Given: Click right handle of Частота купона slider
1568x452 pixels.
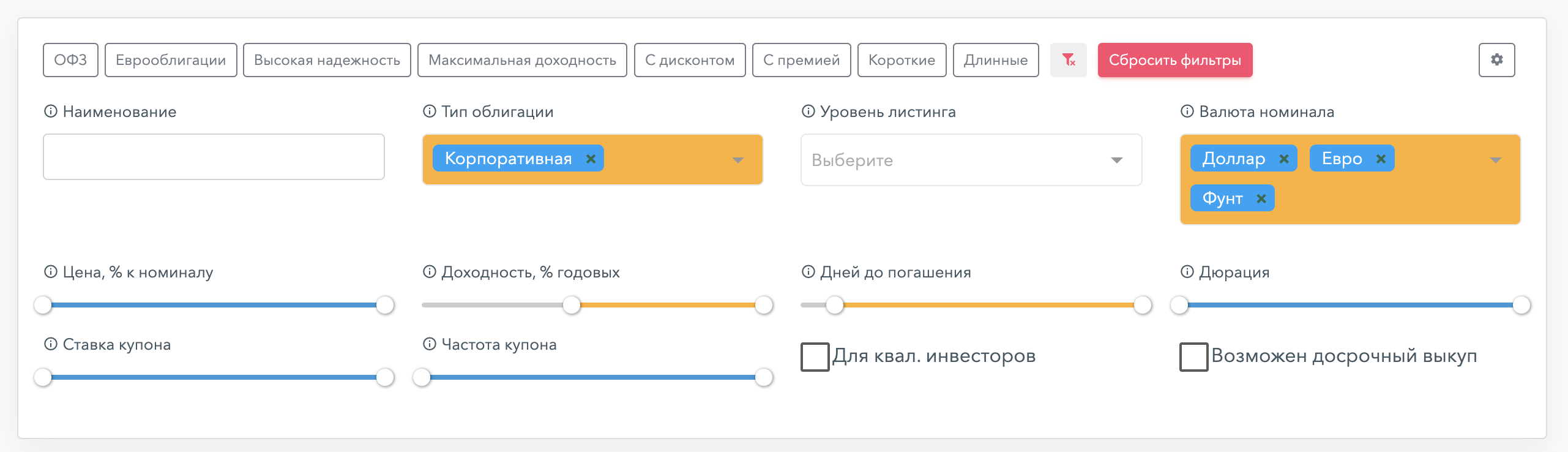Looking at the screenshot, I should point(764,377).
